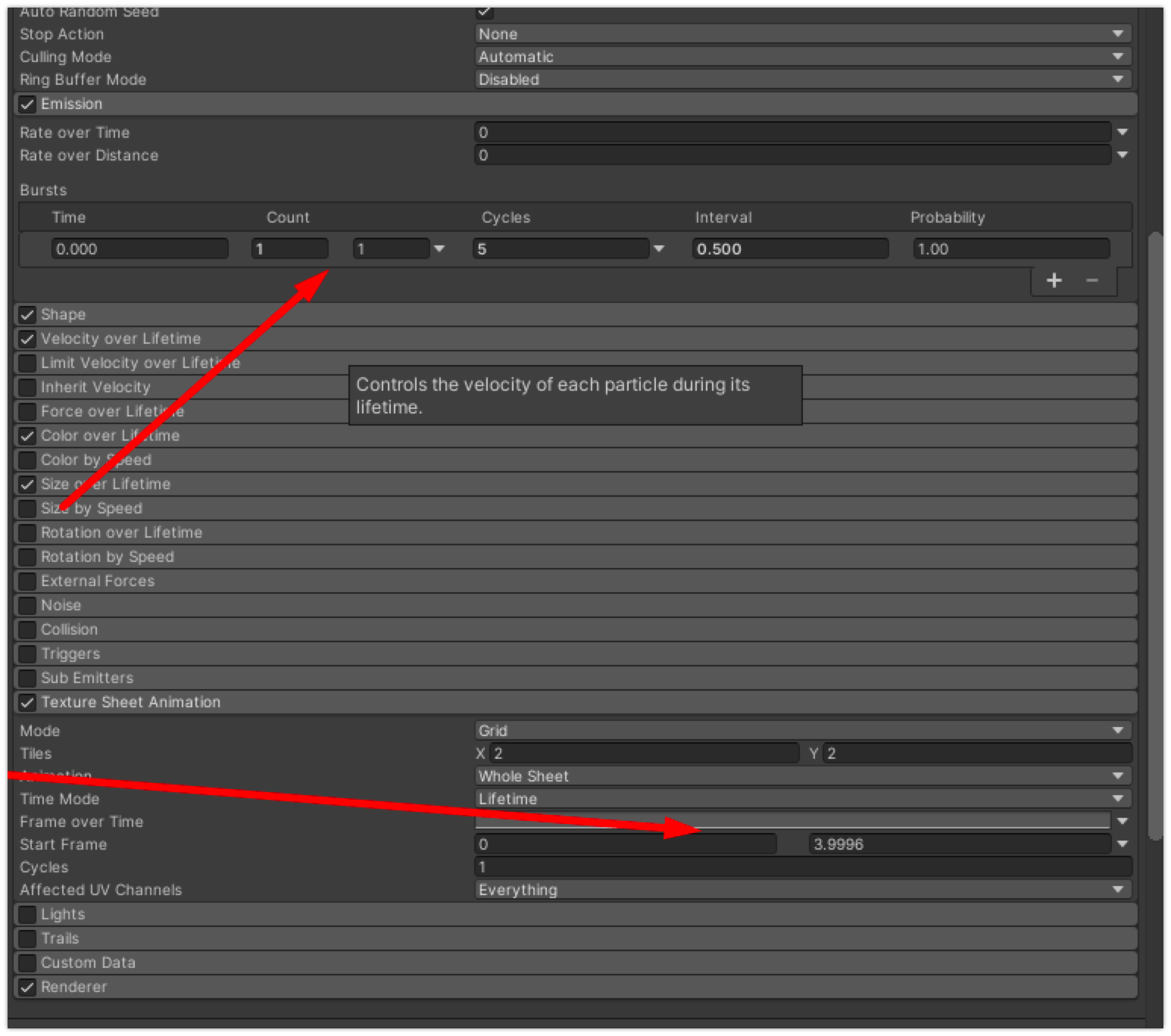Enable the Custom Data checkbox

pyautogui.click(x=27, y=963)
